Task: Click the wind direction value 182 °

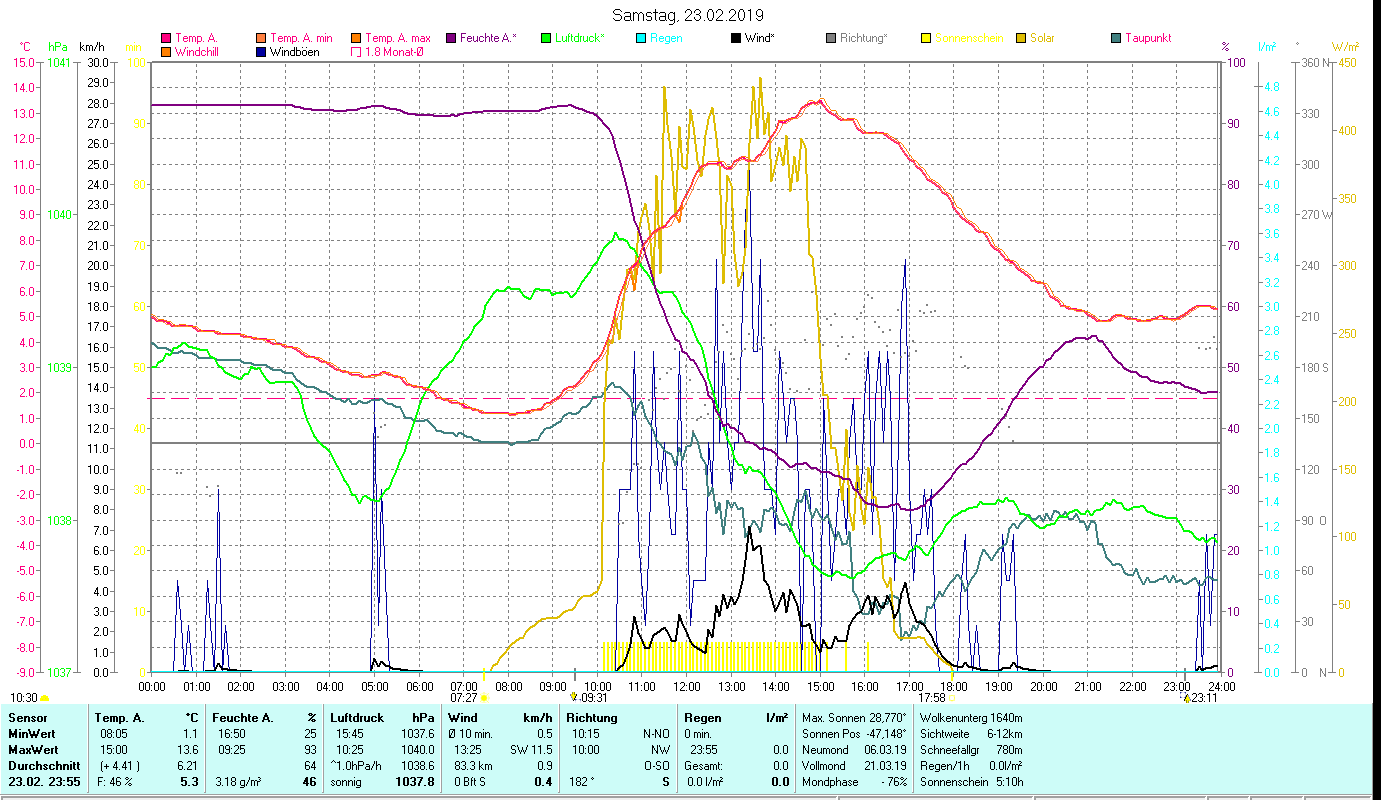Action: pyautogui.click(x=582, y=782)
